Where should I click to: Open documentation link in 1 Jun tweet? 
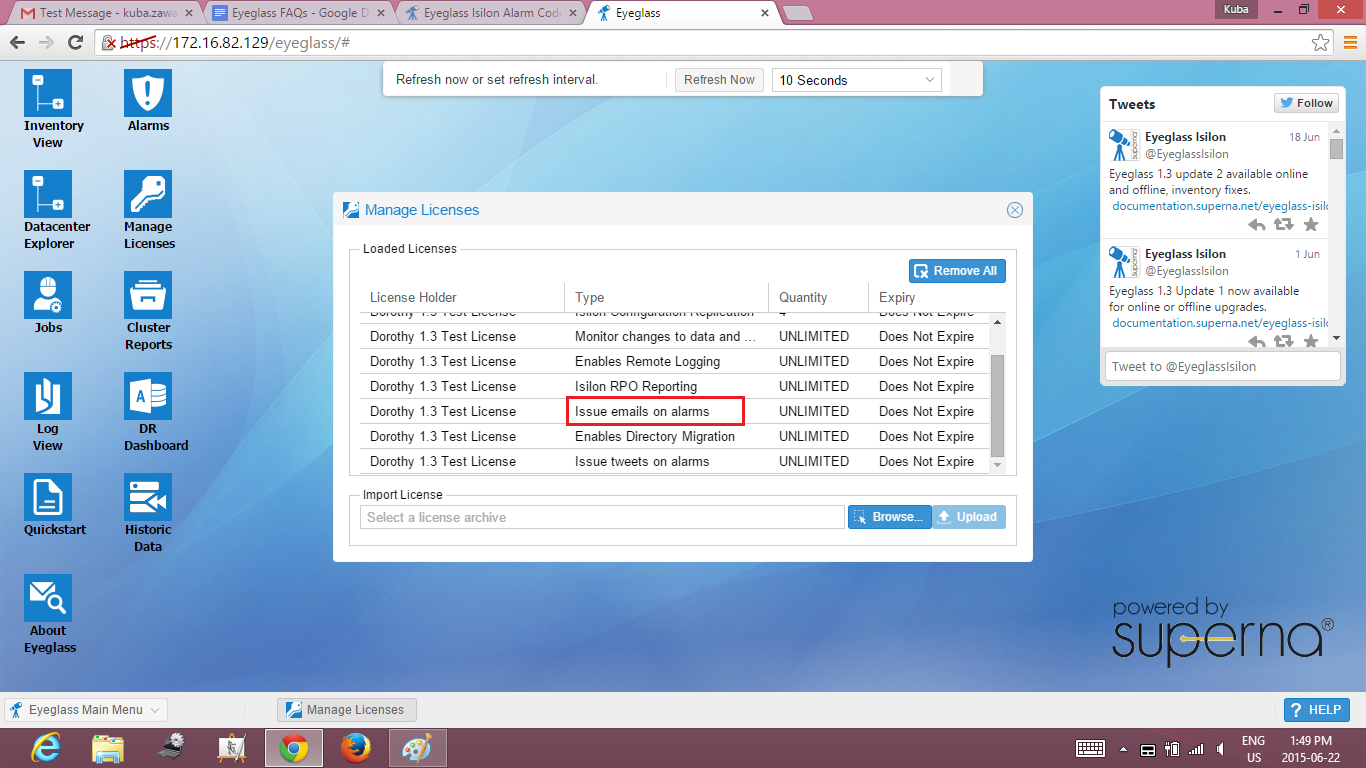pos(1221,323)
